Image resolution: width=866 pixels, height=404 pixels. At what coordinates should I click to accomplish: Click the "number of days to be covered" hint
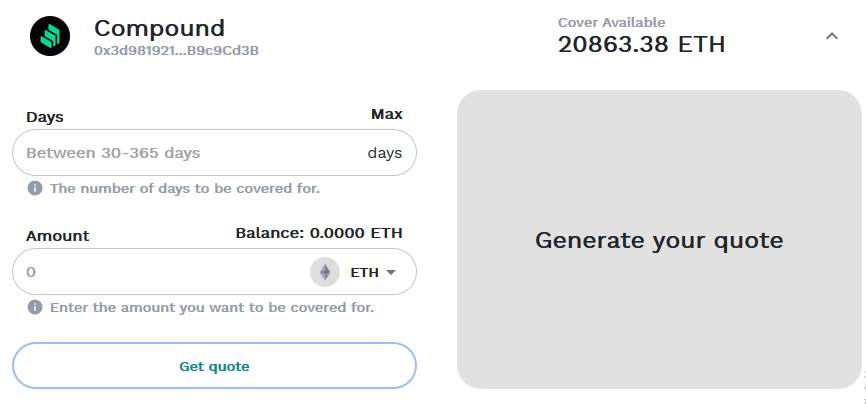coord(185,188)
